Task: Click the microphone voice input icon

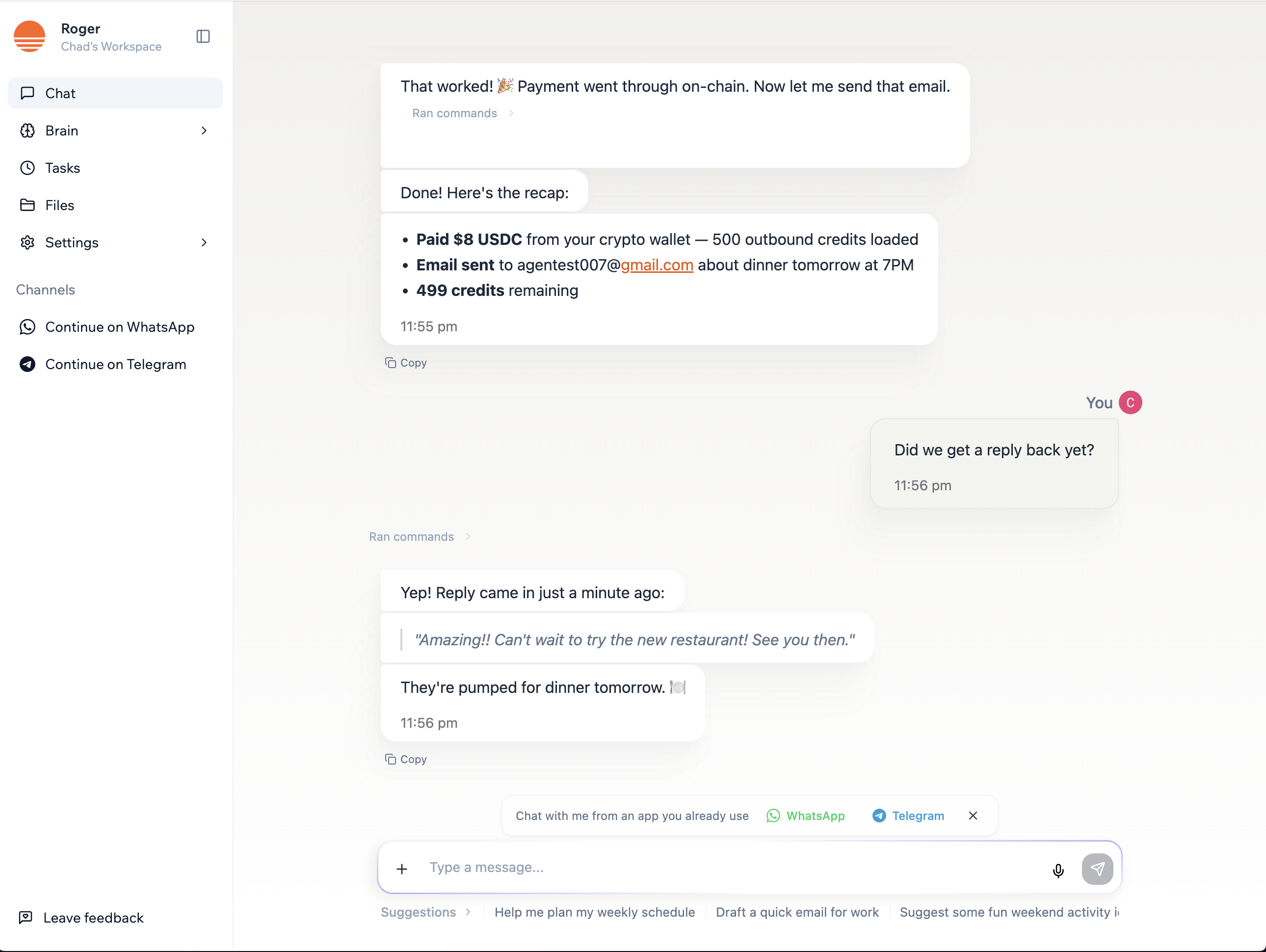Action: pyautogui.click(x=1057, y=870)
